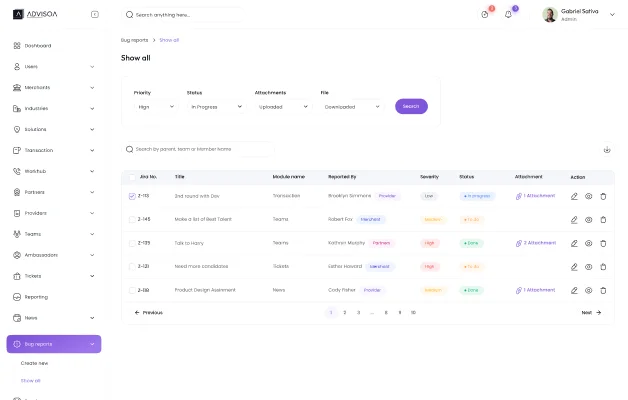Edit the 'Make a list of Best Talent' row
628x400 pixels.
coord(574,220)
